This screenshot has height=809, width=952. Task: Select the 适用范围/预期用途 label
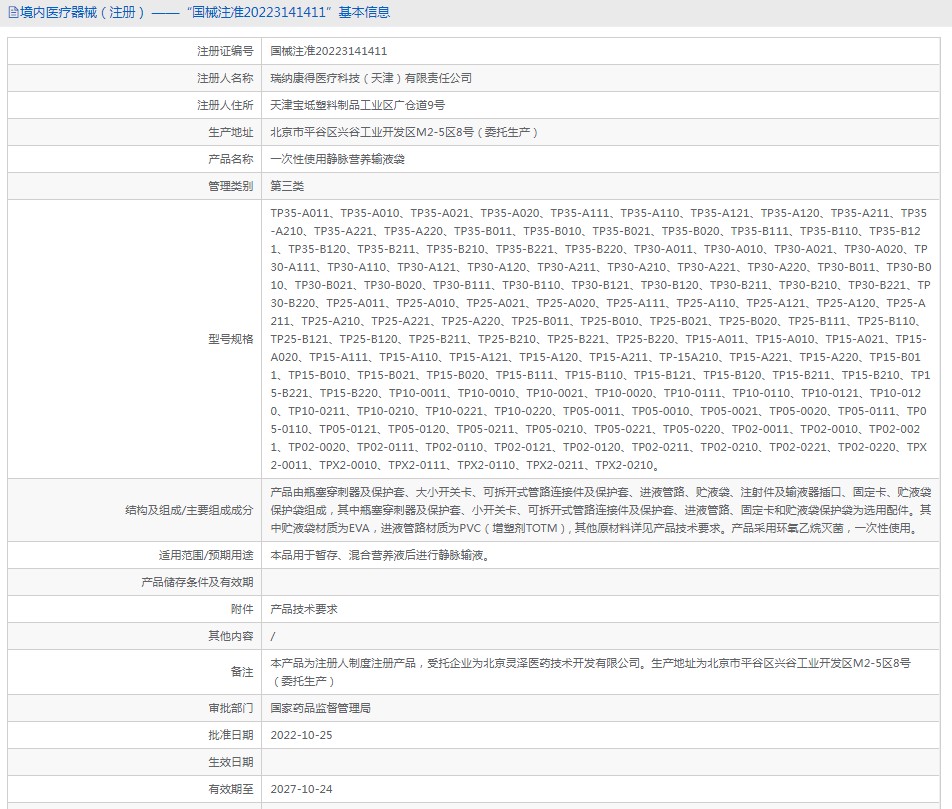tap(206, 555)
